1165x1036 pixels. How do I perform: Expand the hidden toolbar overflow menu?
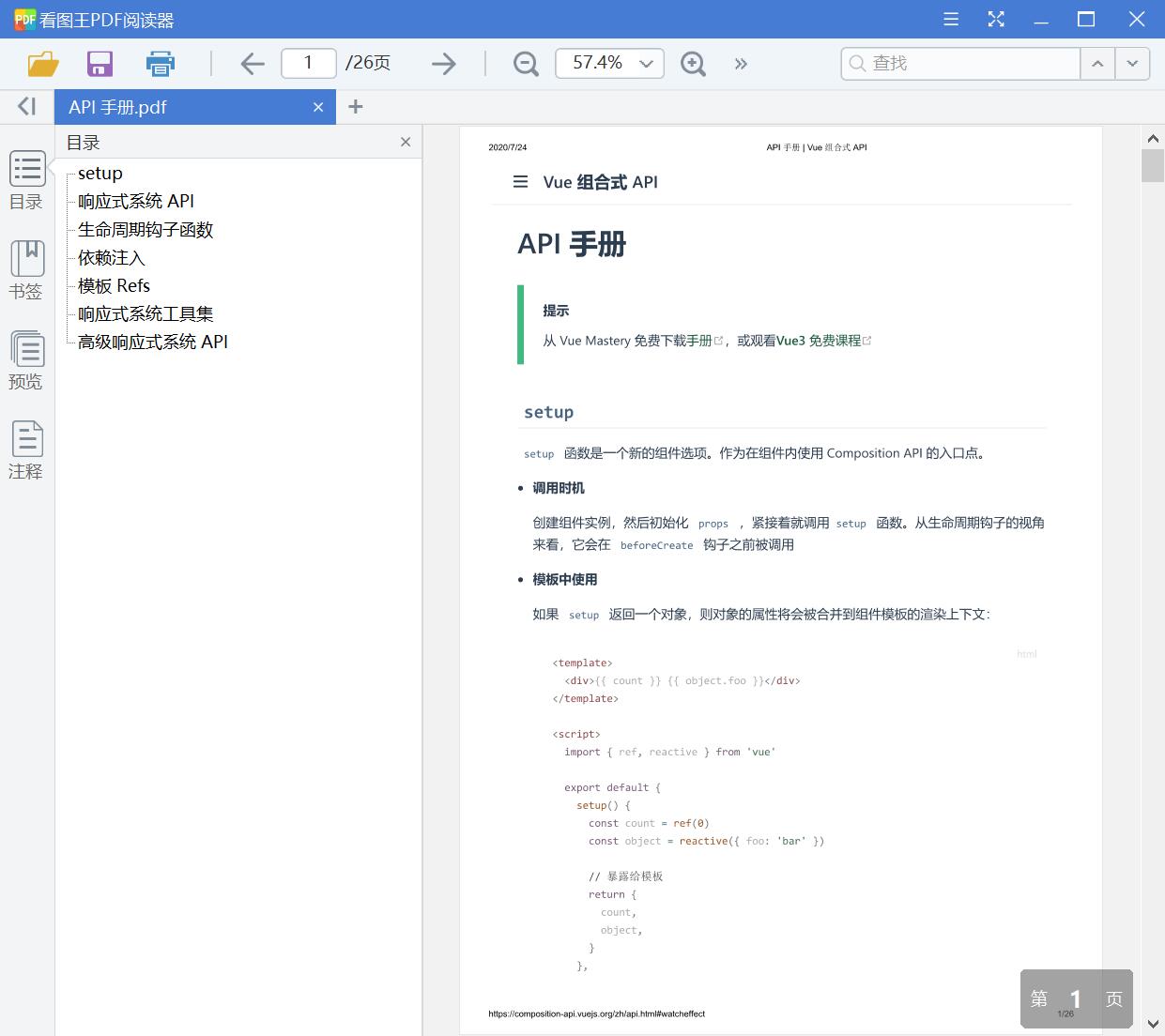pyautogui.click(x=741, y=63)
